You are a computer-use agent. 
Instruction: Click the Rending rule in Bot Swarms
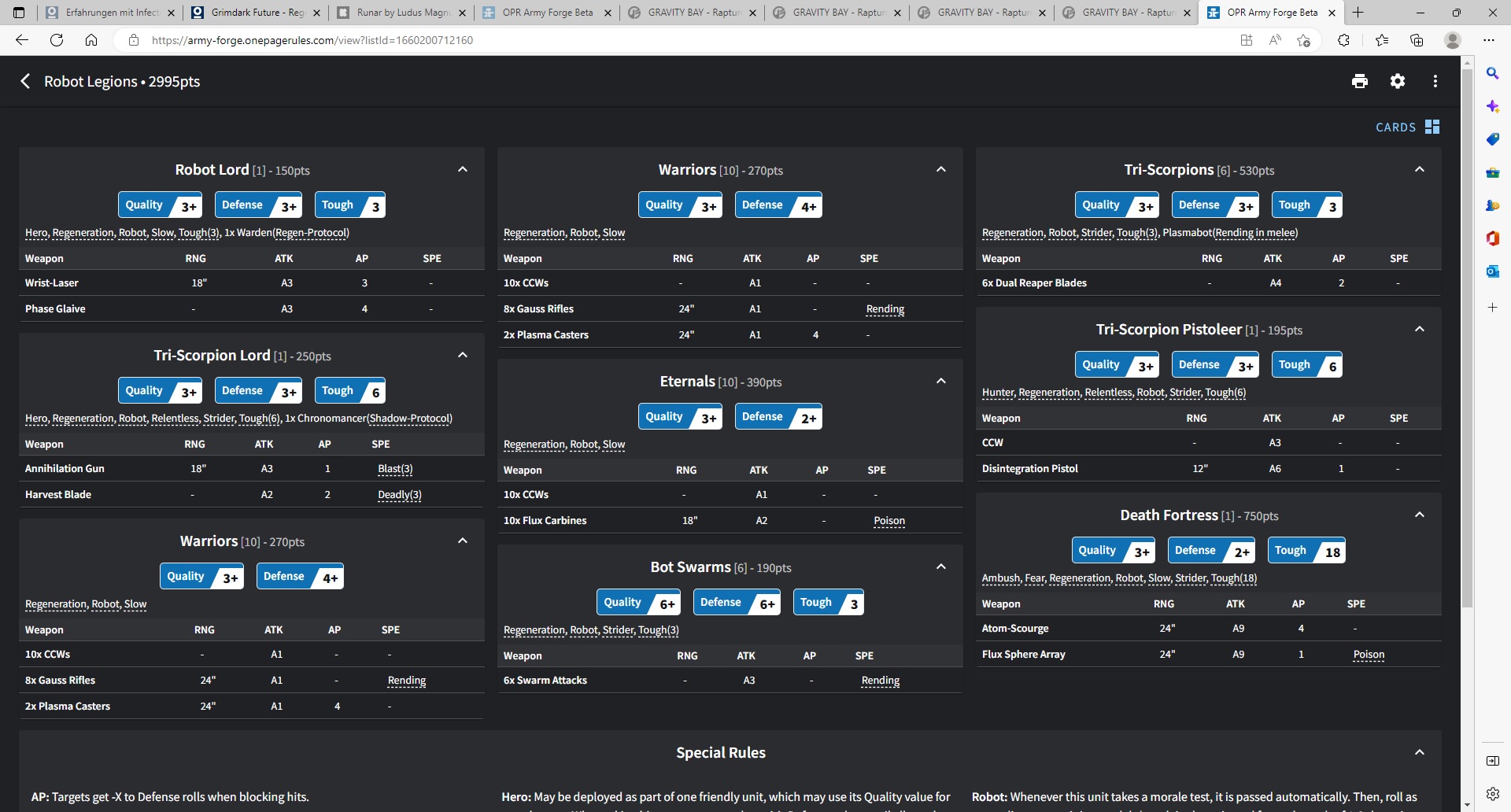[880, 681]
